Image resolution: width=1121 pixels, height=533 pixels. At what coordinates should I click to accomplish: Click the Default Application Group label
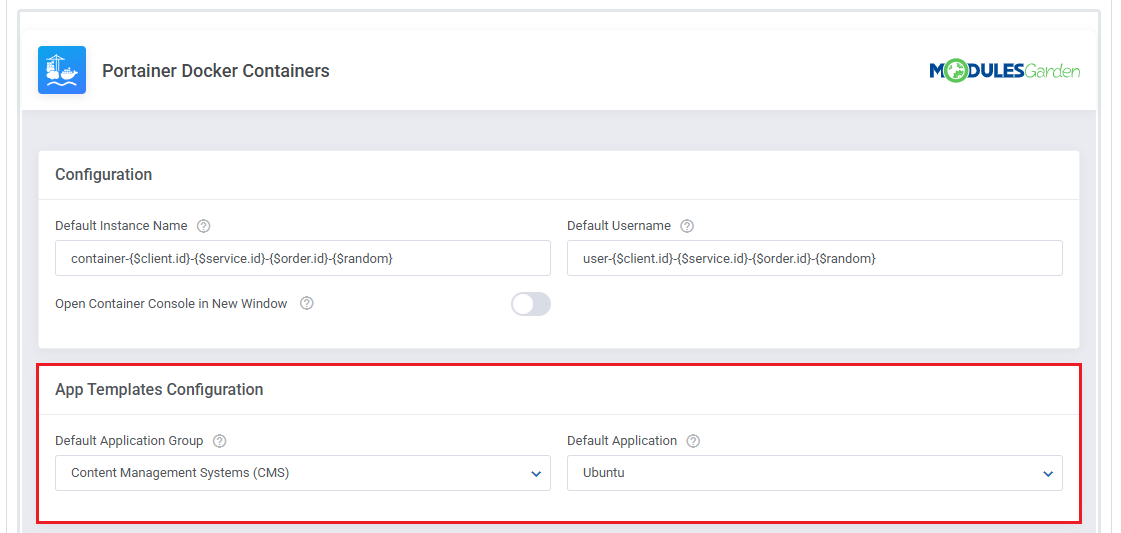click(x=129, y=441)
